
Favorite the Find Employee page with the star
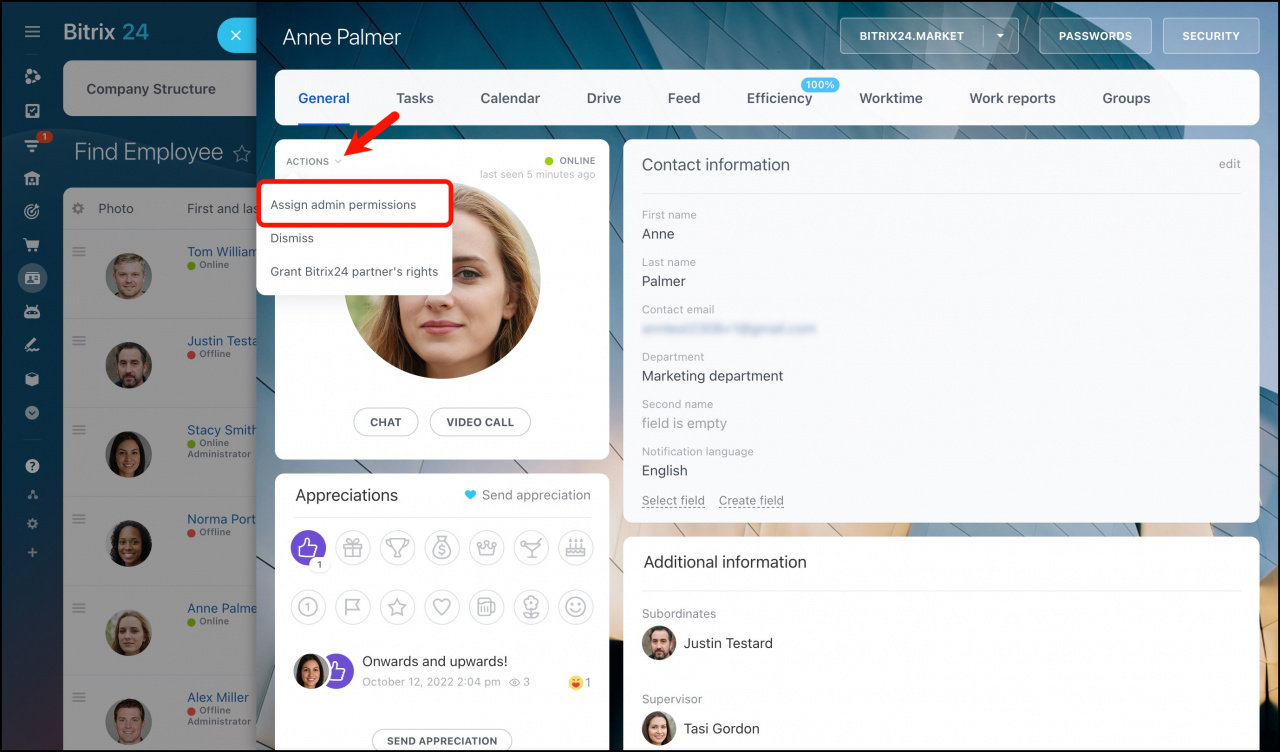point(241,153)
